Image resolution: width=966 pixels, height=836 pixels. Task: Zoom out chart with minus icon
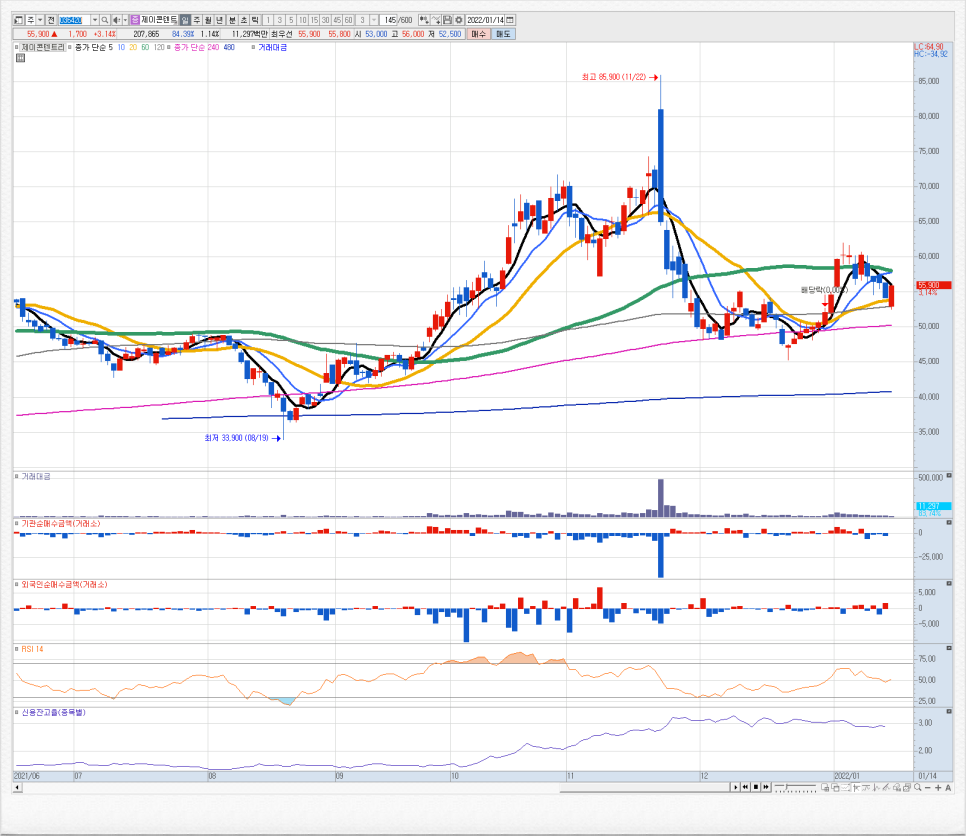(x=928, y=787)
